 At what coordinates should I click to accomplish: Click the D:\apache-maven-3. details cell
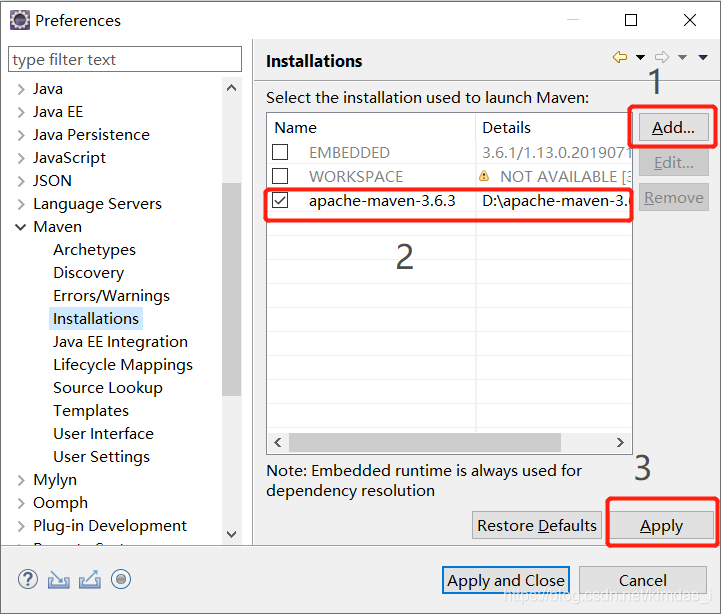tap(555, 201)
